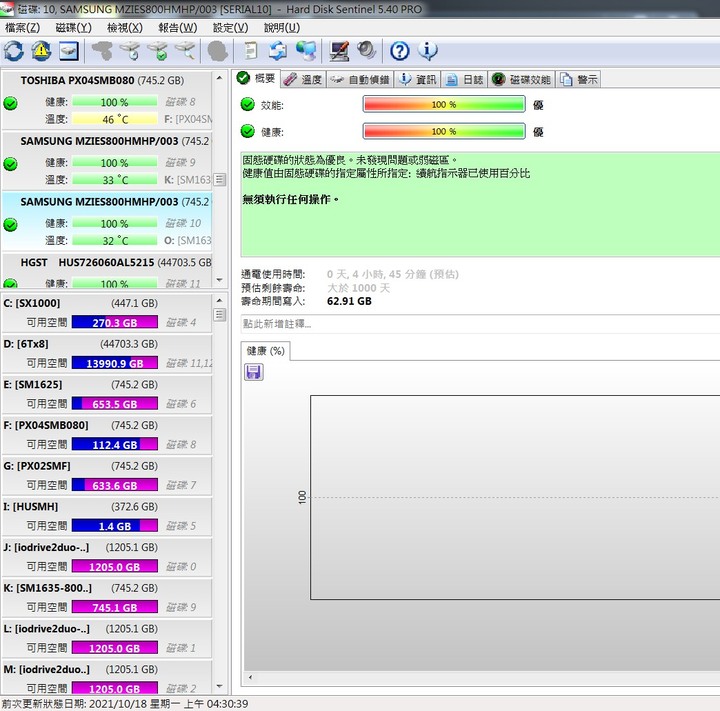Click the gray blob toolbar icon

click(218, 51)
